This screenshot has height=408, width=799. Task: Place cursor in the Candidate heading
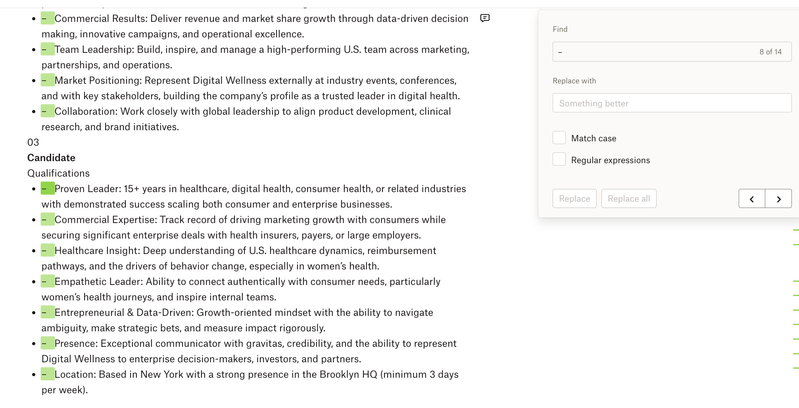pyautogui.click(x=51, y=157)
